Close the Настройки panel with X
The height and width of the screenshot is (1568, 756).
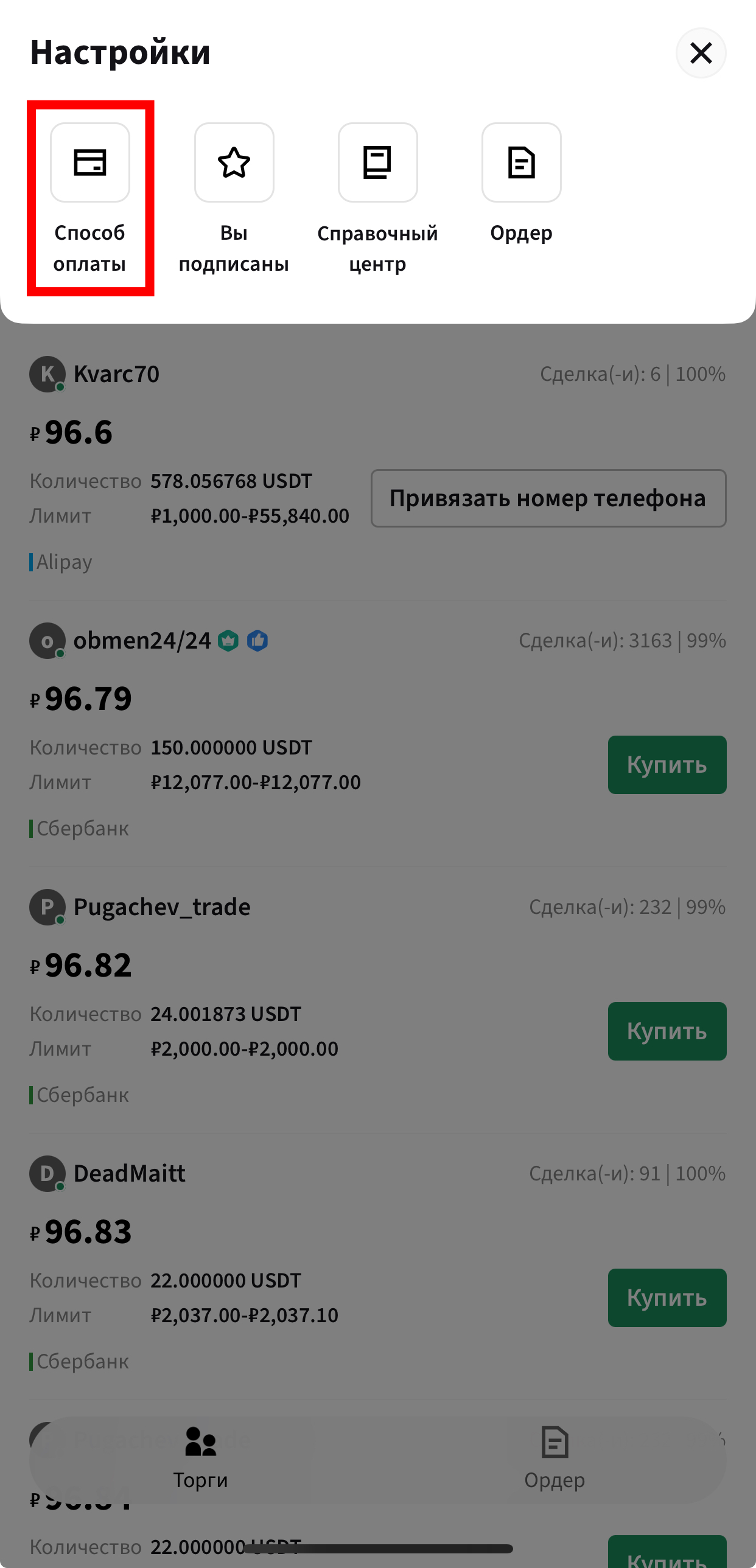tap(701, 53)
